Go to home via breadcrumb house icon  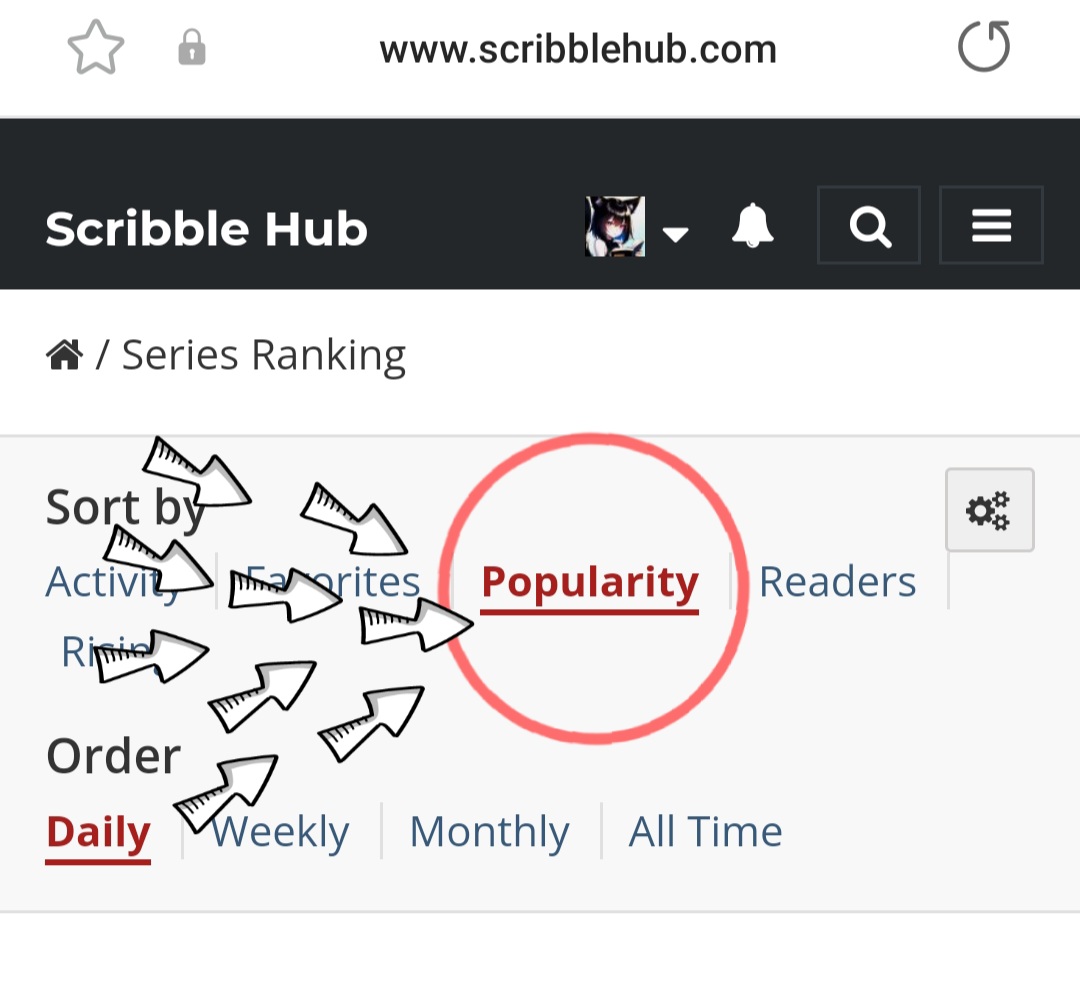point(64,355)
